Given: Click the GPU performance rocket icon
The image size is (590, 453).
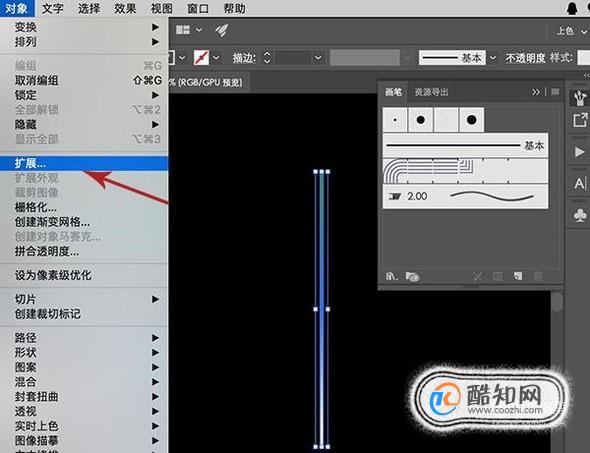Looking at the screenshot, I should click(222, 30).
